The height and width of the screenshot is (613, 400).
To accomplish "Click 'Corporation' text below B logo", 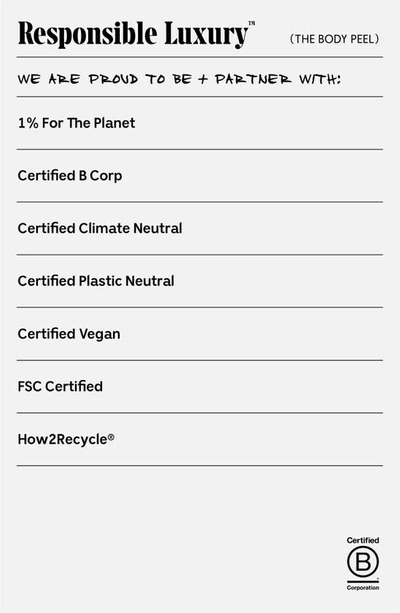I will click(363, 588).
